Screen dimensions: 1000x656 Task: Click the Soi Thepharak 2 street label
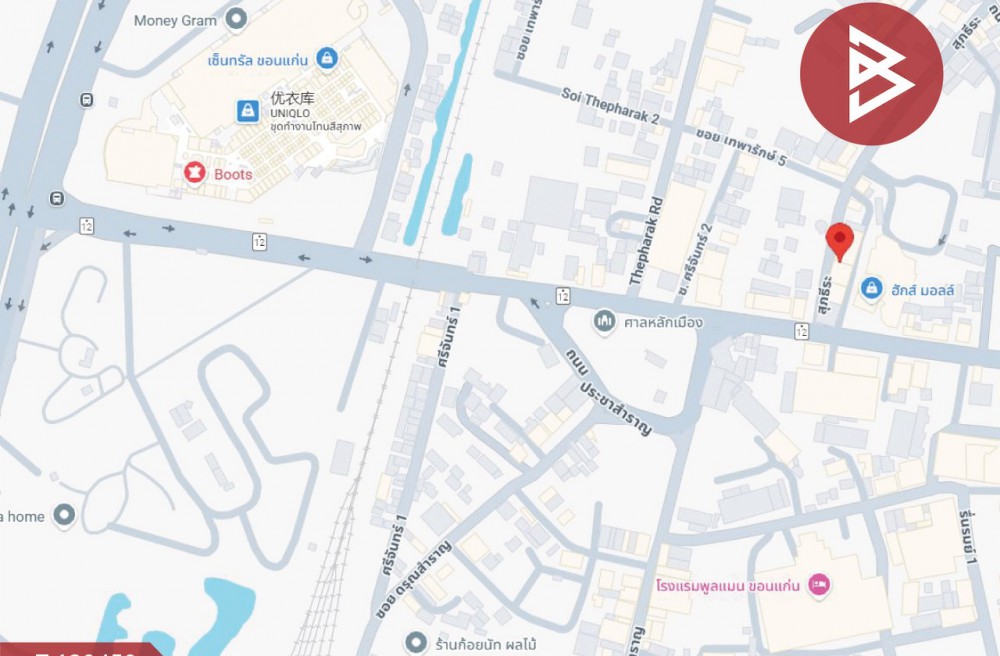610,105
